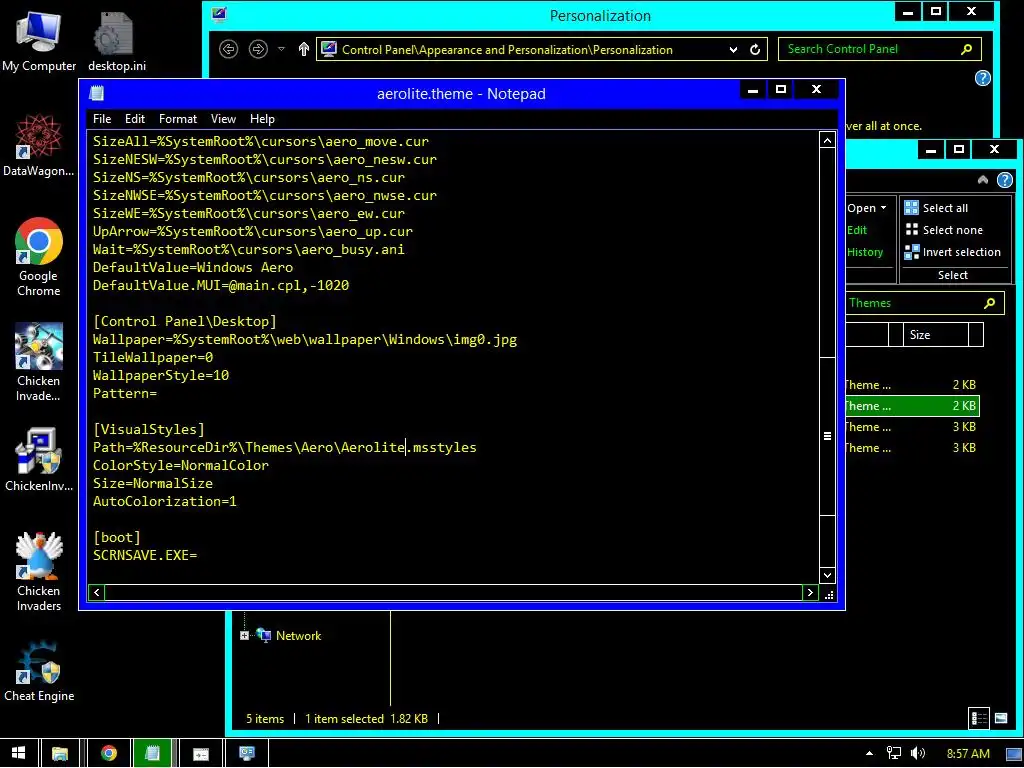
Task: Click the Personalization window title icon
Action: point(219,14)
